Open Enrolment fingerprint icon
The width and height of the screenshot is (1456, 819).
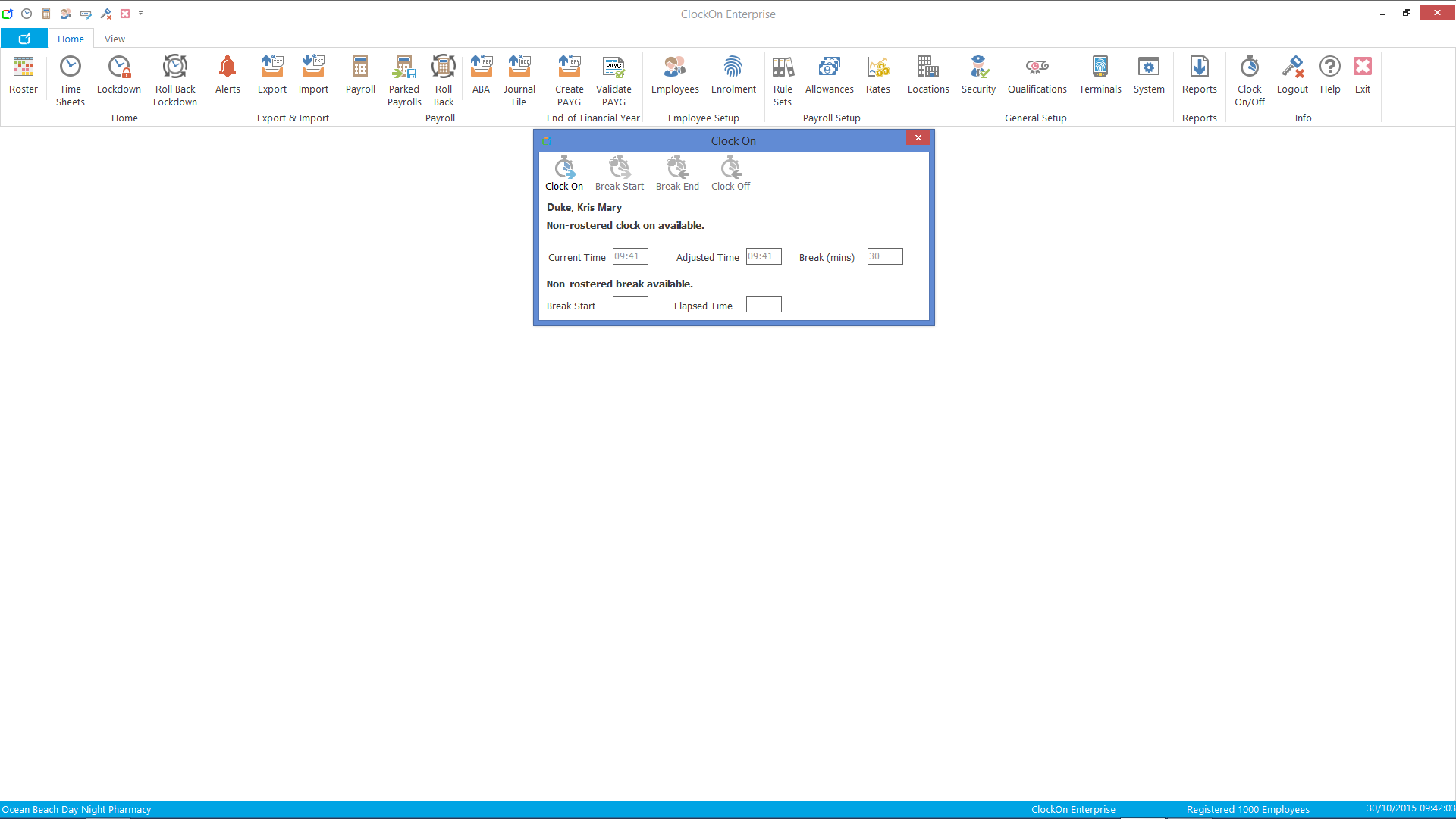click(733, 74)
